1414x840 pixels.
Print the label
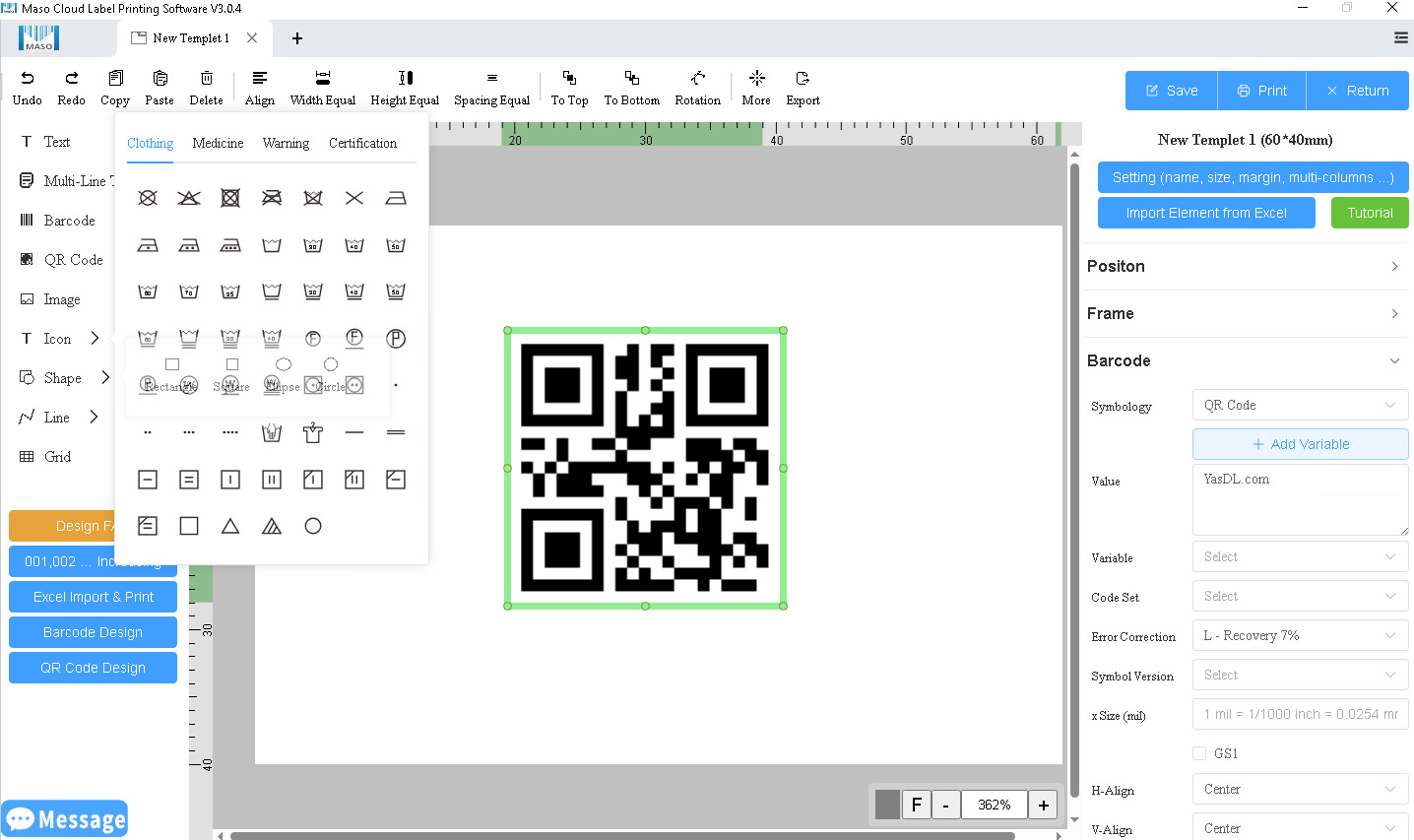pos(1262,91)
